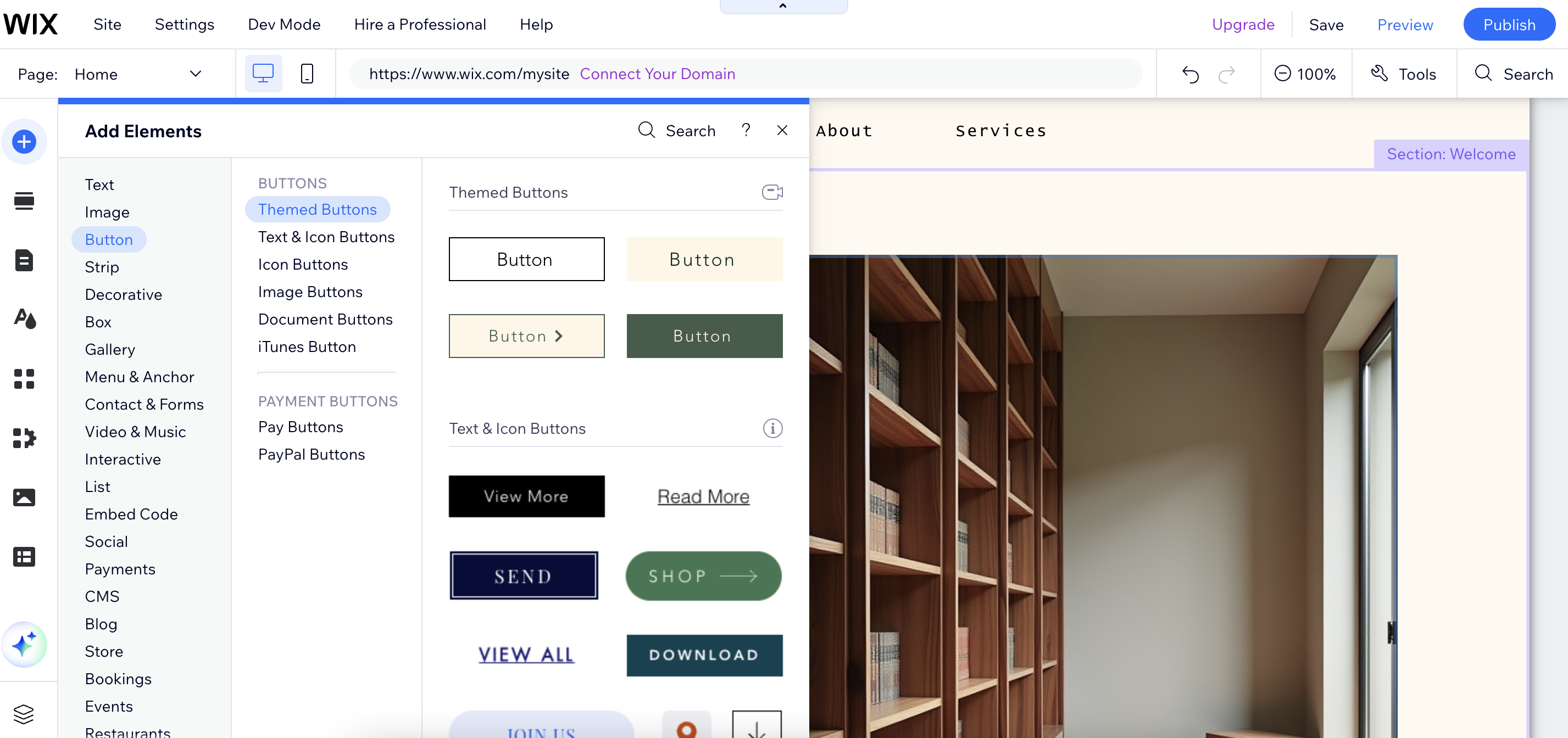Open the Layers icon at sidebar bottom

(x=24, y=714)
